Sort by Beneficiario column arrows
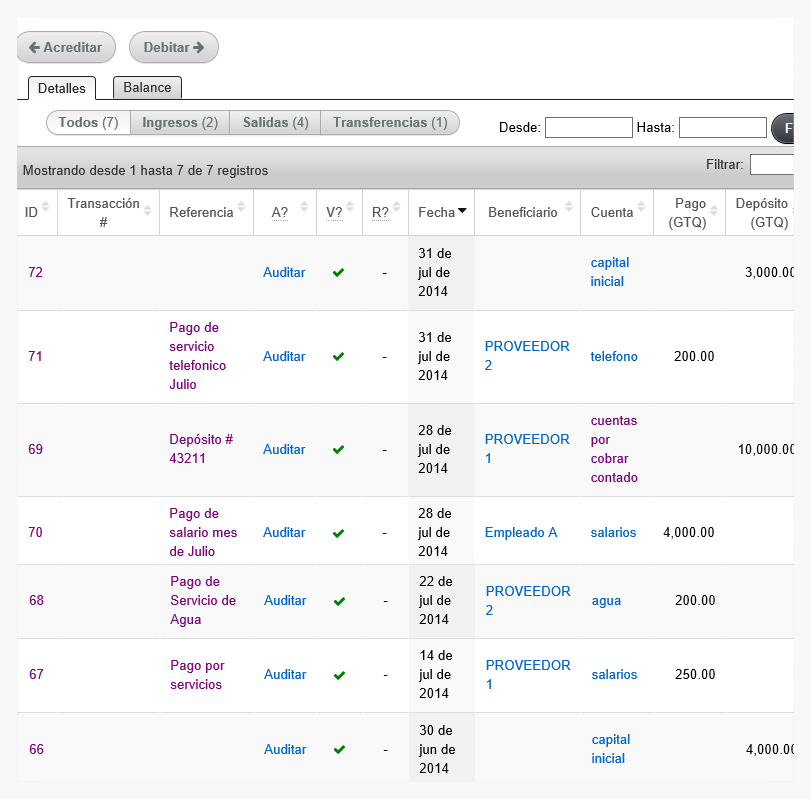 (x=568, y=207)
